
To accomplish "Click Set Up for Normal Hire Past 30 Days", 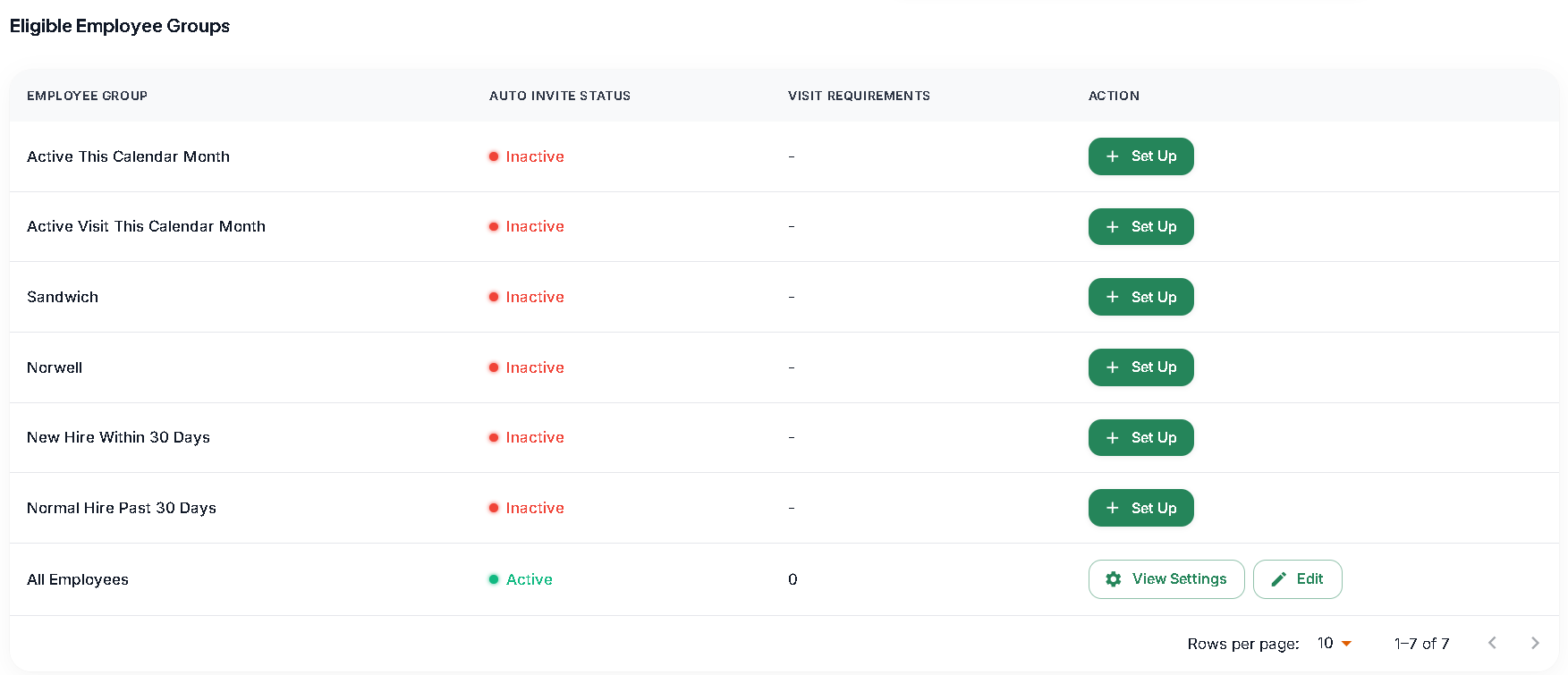I will click(x=1140, y=508).
